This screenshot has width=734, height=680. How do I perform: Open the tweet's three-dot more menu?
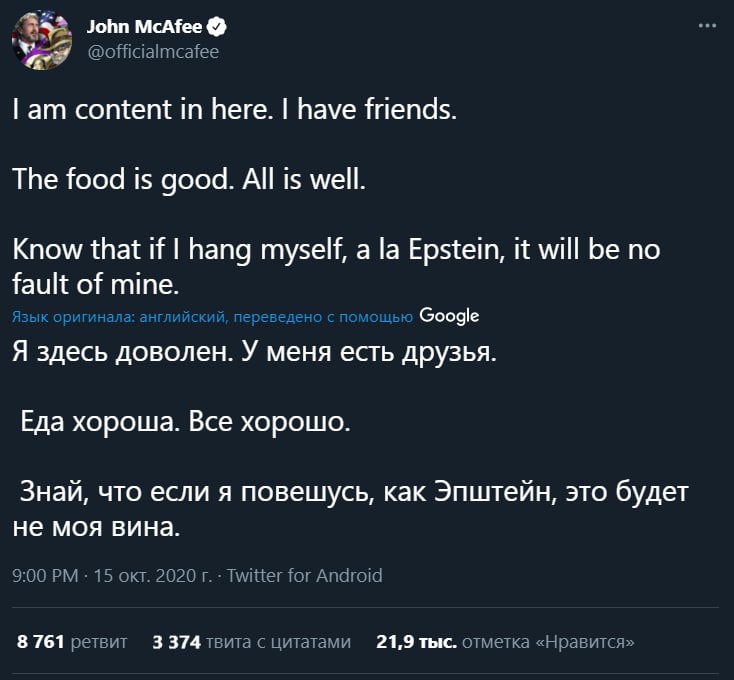707,26
